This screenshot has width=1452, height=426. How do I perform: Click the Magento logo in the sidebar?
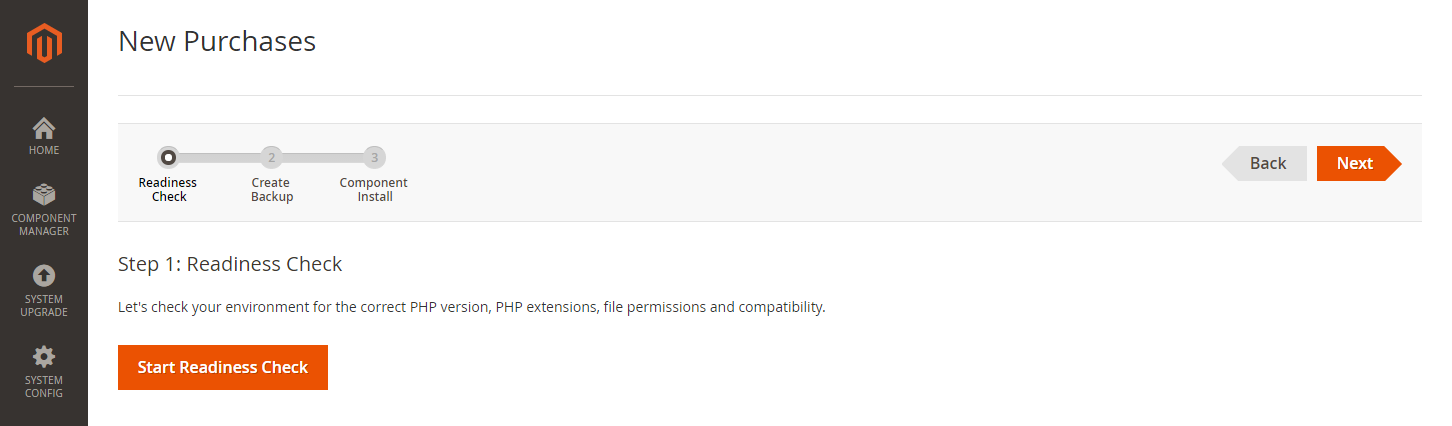pos(44,43)
